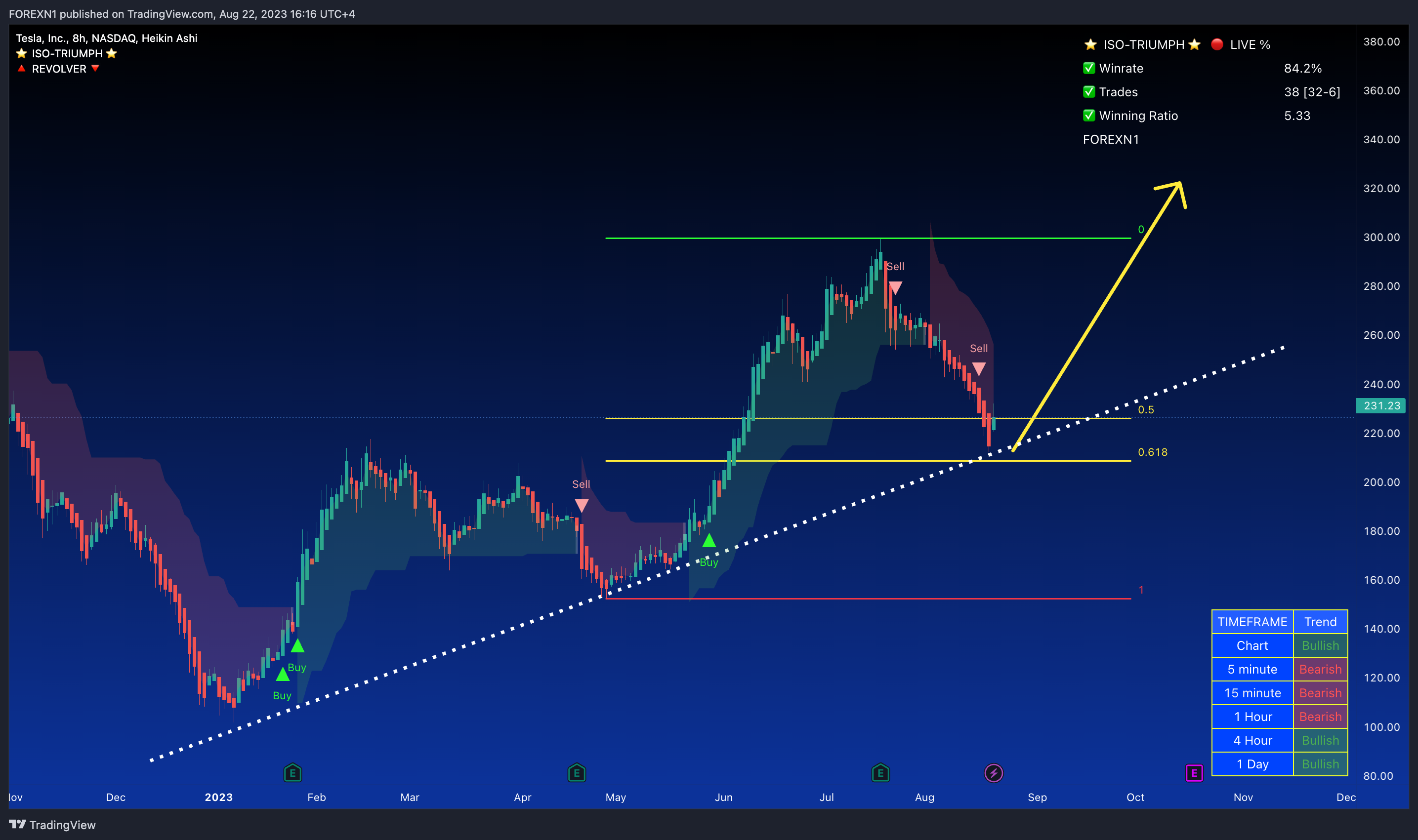This screenshot has width=1418, height=840.
Task: Click the FOREXN1 published header text
Action: click(182, 14)
